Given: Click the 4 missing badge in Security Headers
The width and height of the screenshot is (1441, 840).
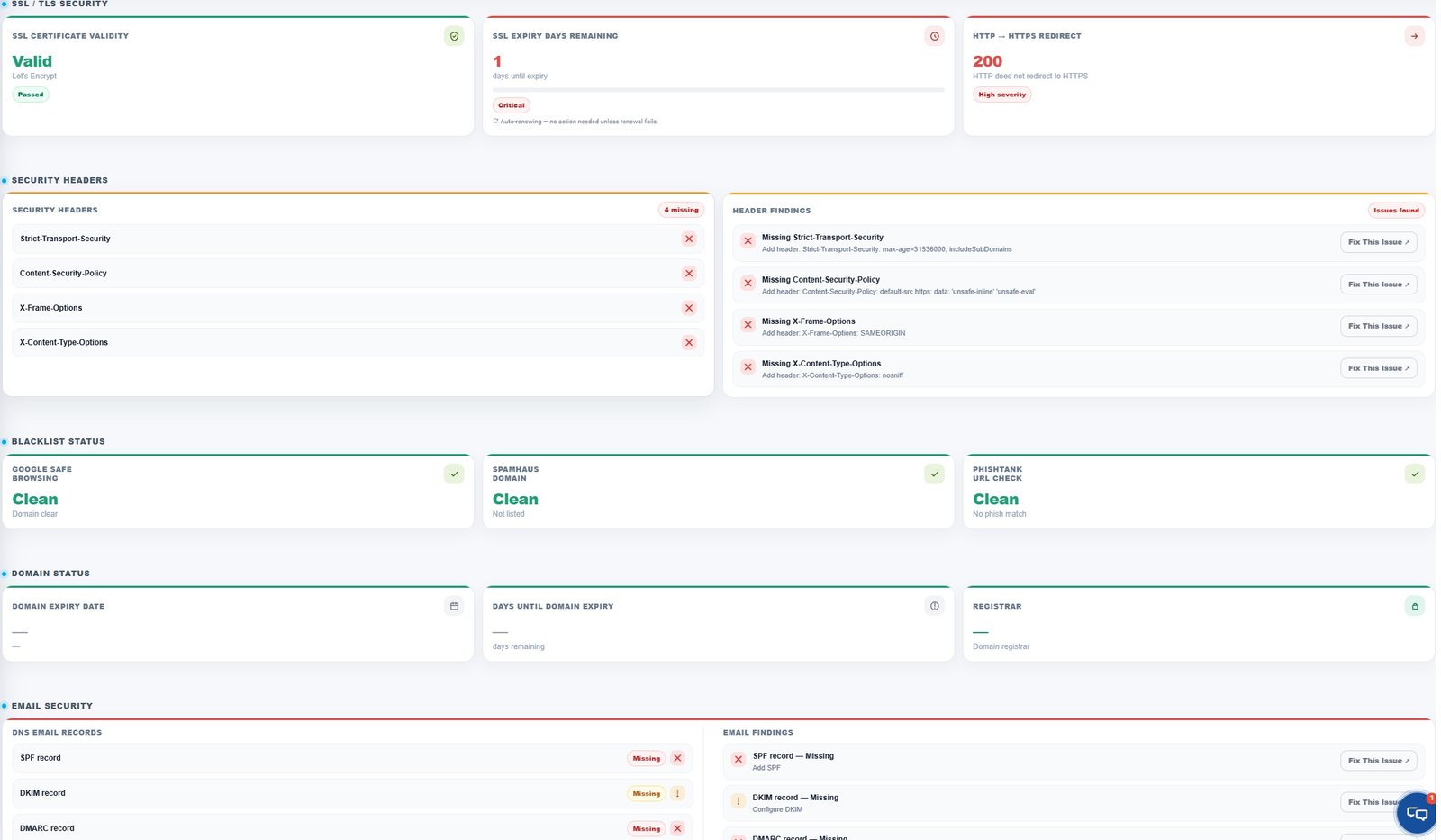Looking at the screenshot, I should click(681, 210).
